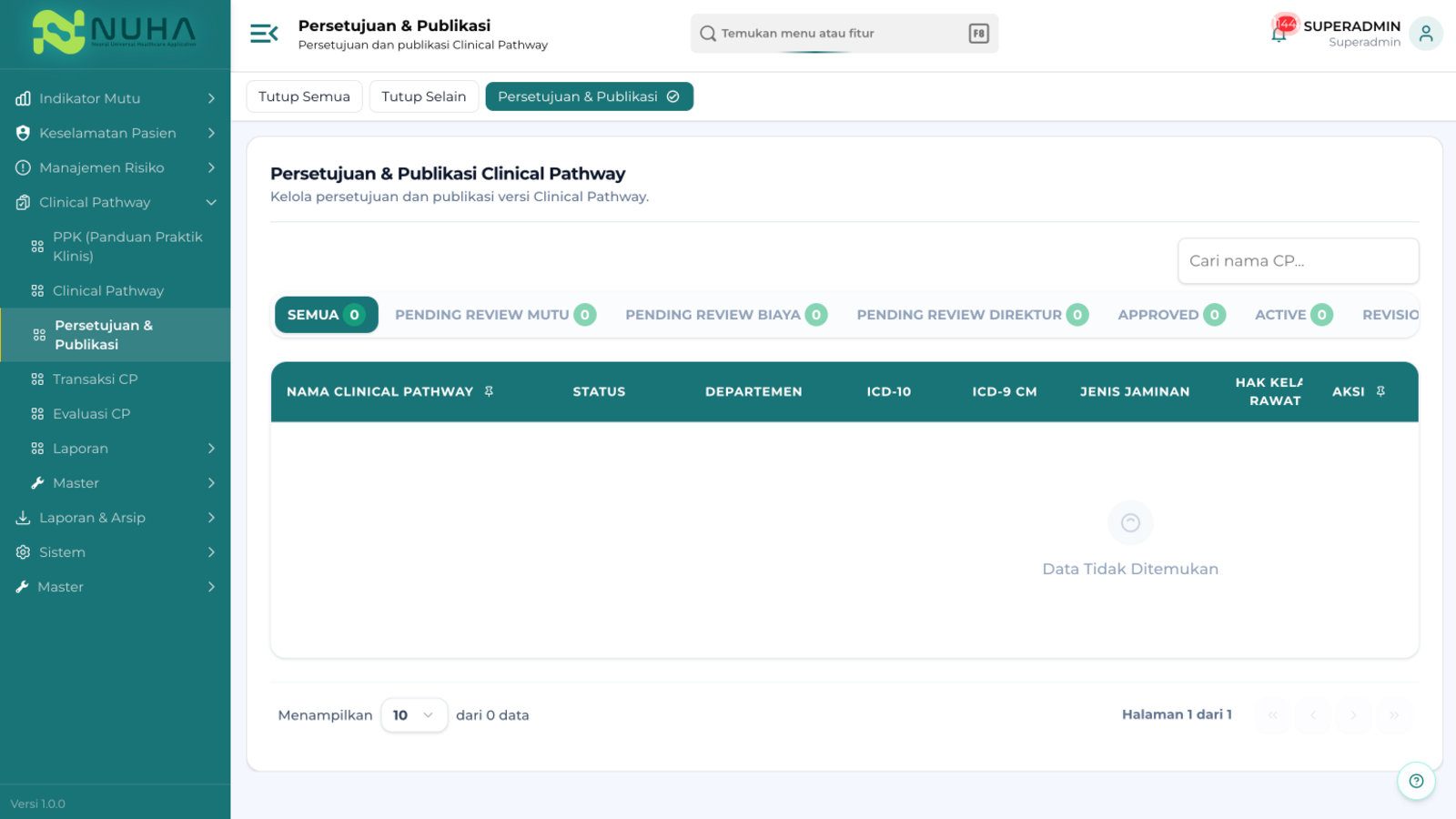This screenshot has height=819, width=1456.
Task: Switch to the Approved tab
Action: click(x=1171, y=315)
